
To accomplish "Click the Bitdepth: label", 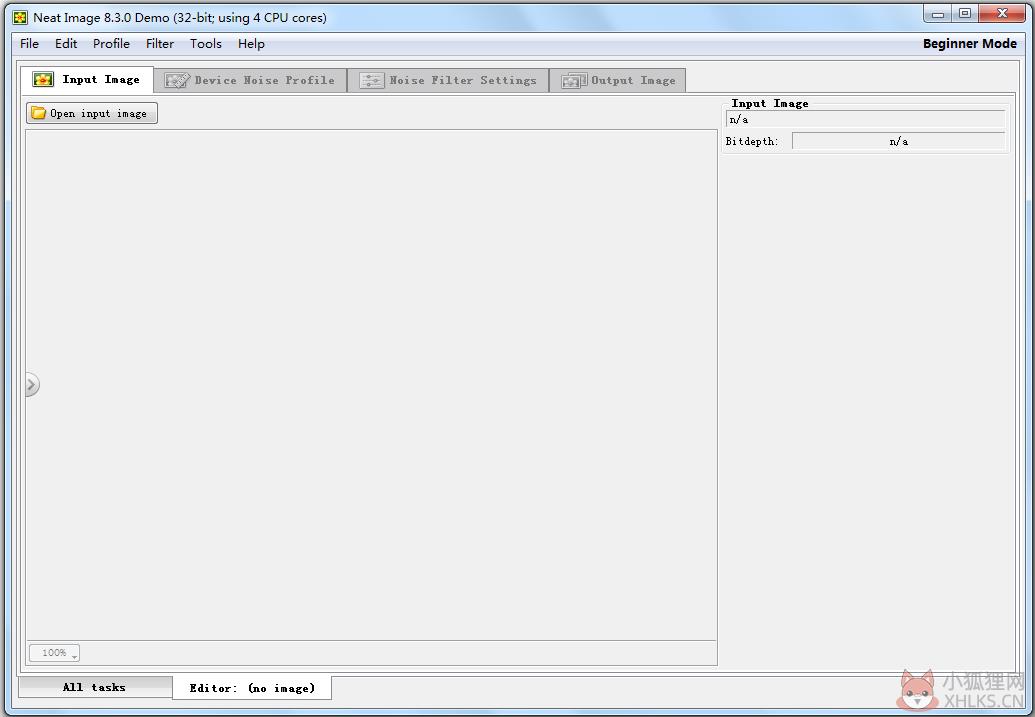I will pos(752,141).
